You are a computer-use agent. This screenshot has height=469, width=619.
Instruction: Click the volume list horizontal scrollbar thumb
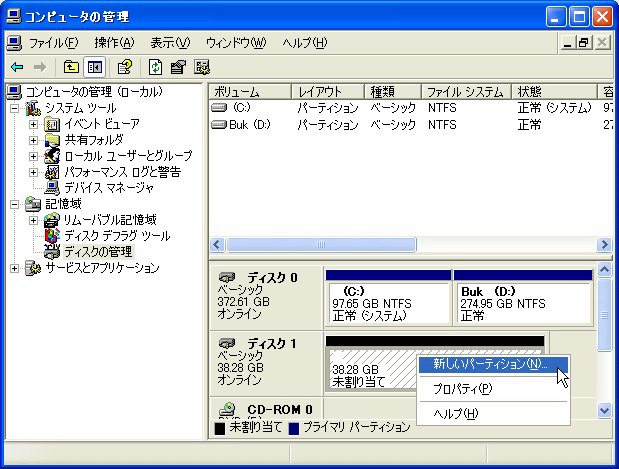click(x=320, y=245)
